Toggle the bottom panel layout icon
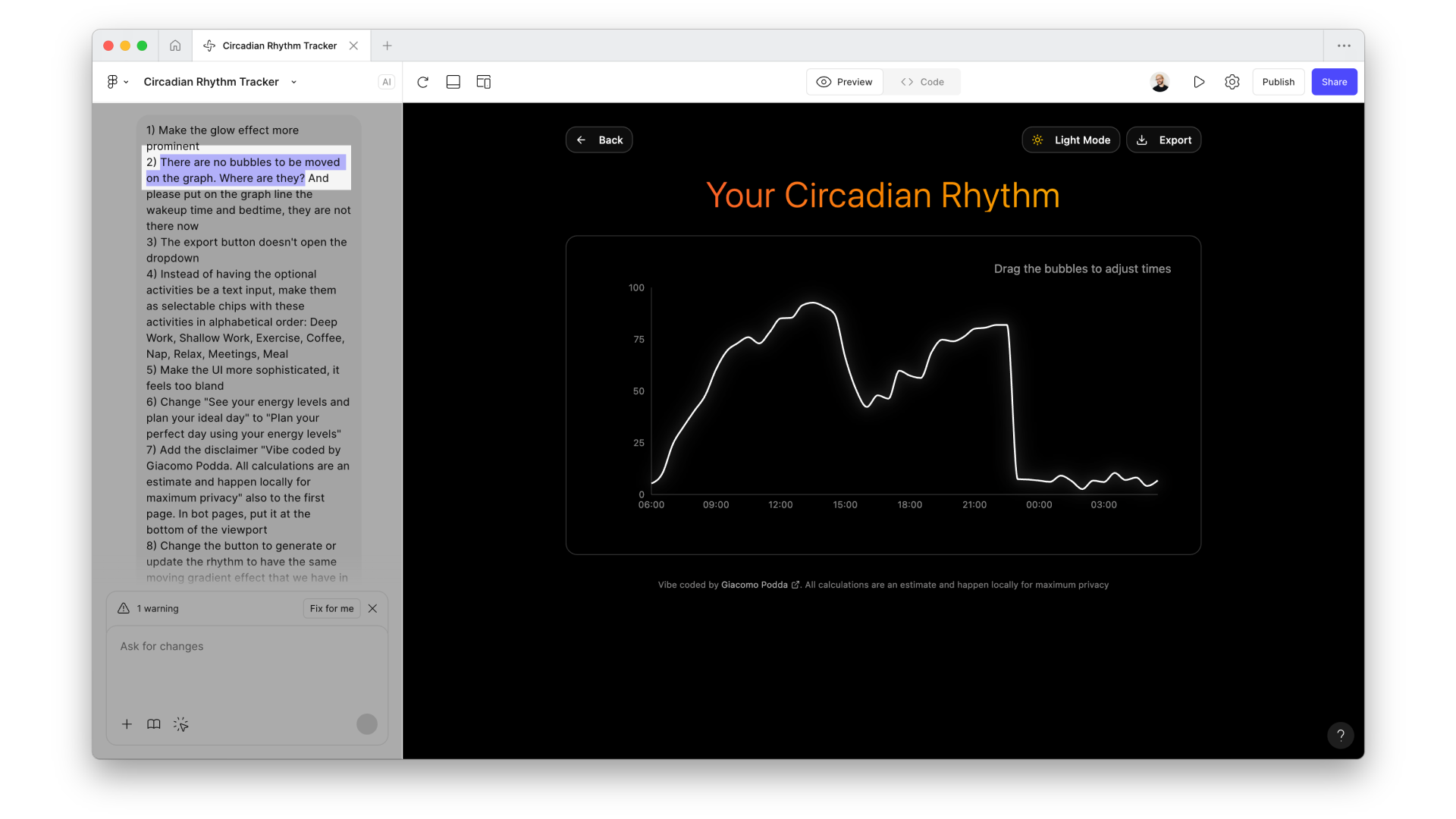 [453, 82]
